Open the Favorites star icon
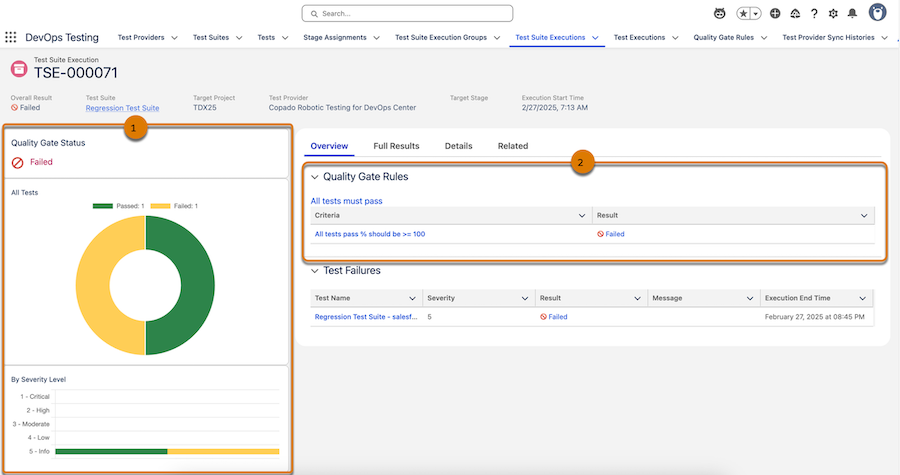 coord(743,13)
